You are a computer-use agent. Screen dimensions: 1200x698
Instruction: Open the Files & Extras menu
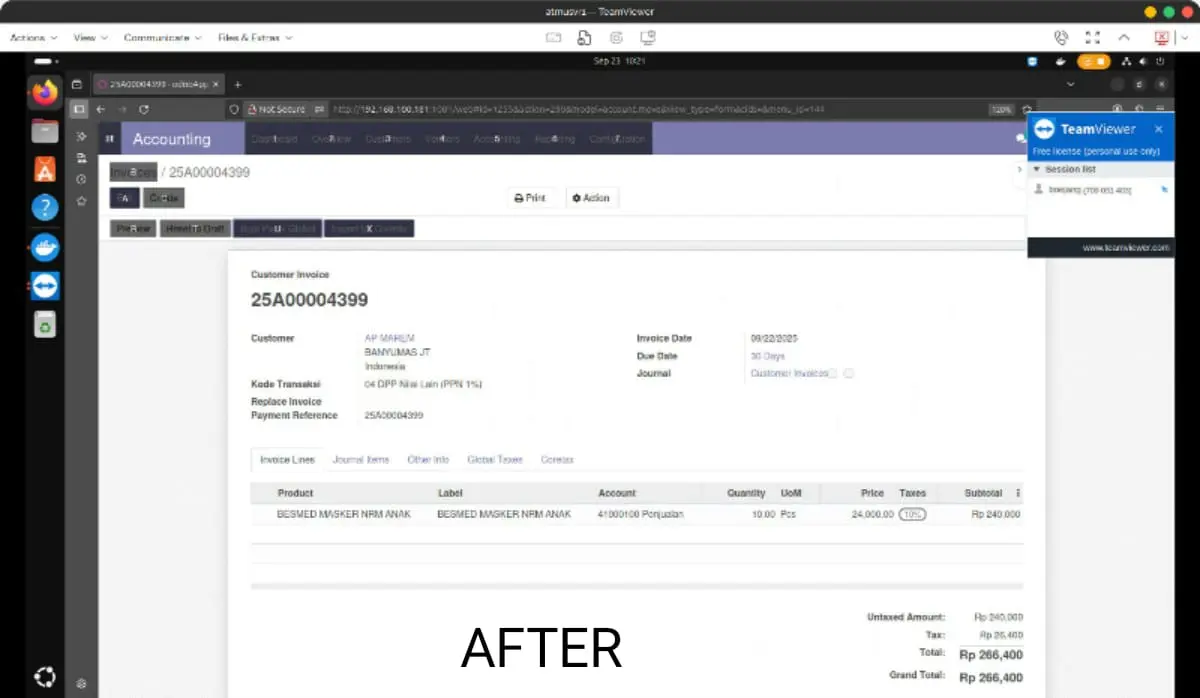(254, 37)
